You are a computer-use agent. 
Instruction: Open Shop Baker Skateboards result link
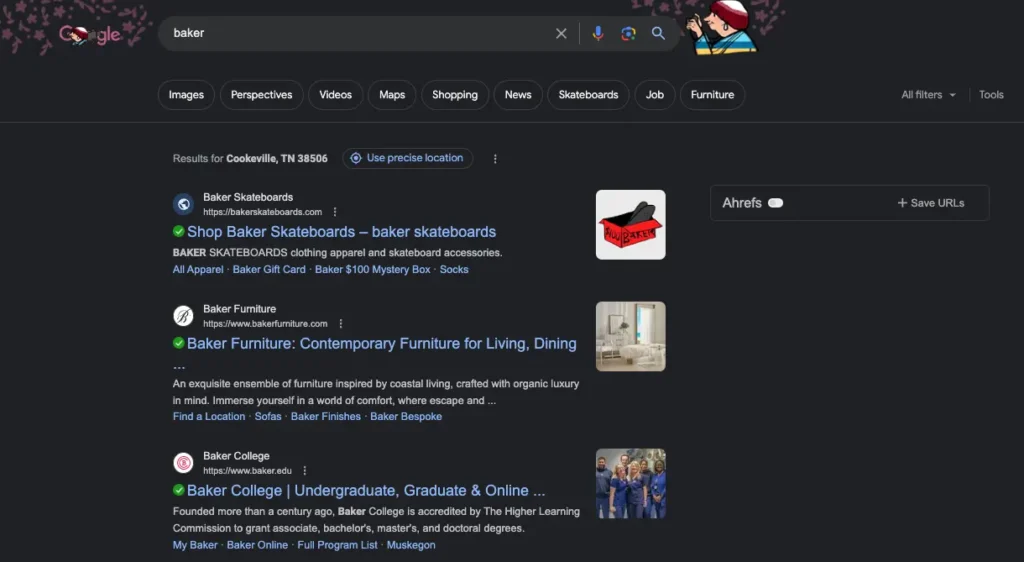click(x=342, y=232)
